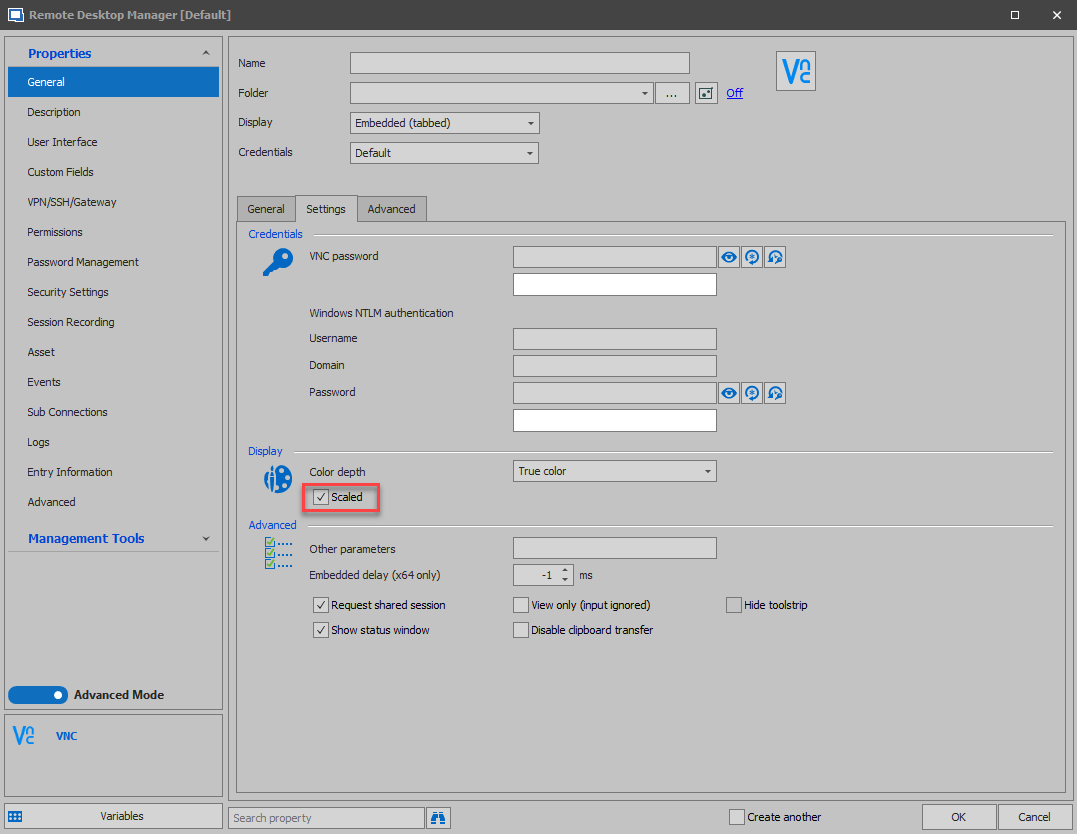Reveal the NTLM password field
This screenshot has height=834, width=1077.
point(728,392)
